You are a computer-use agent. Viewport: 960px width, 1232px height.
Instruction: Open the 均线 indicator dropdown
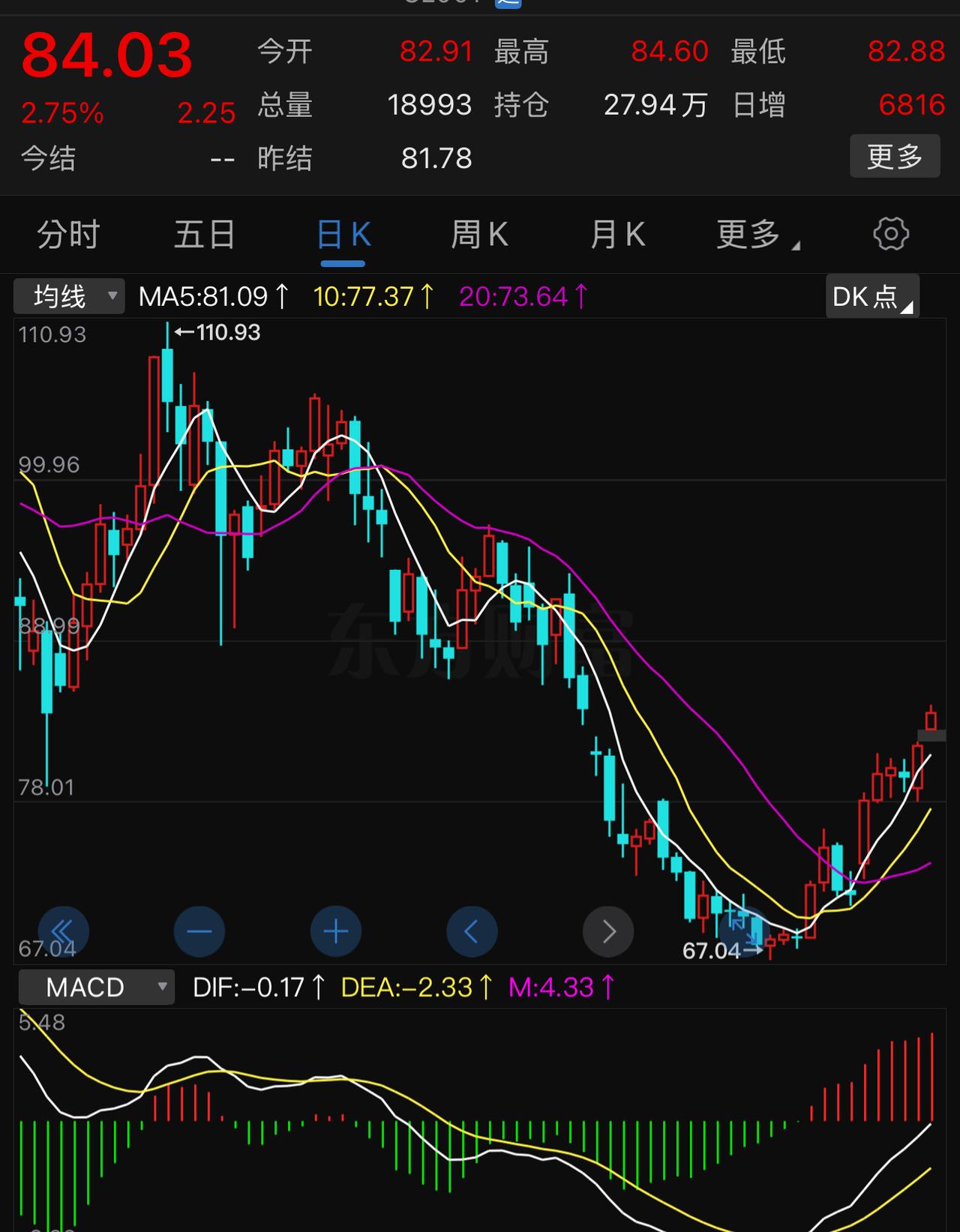(69, 296)
